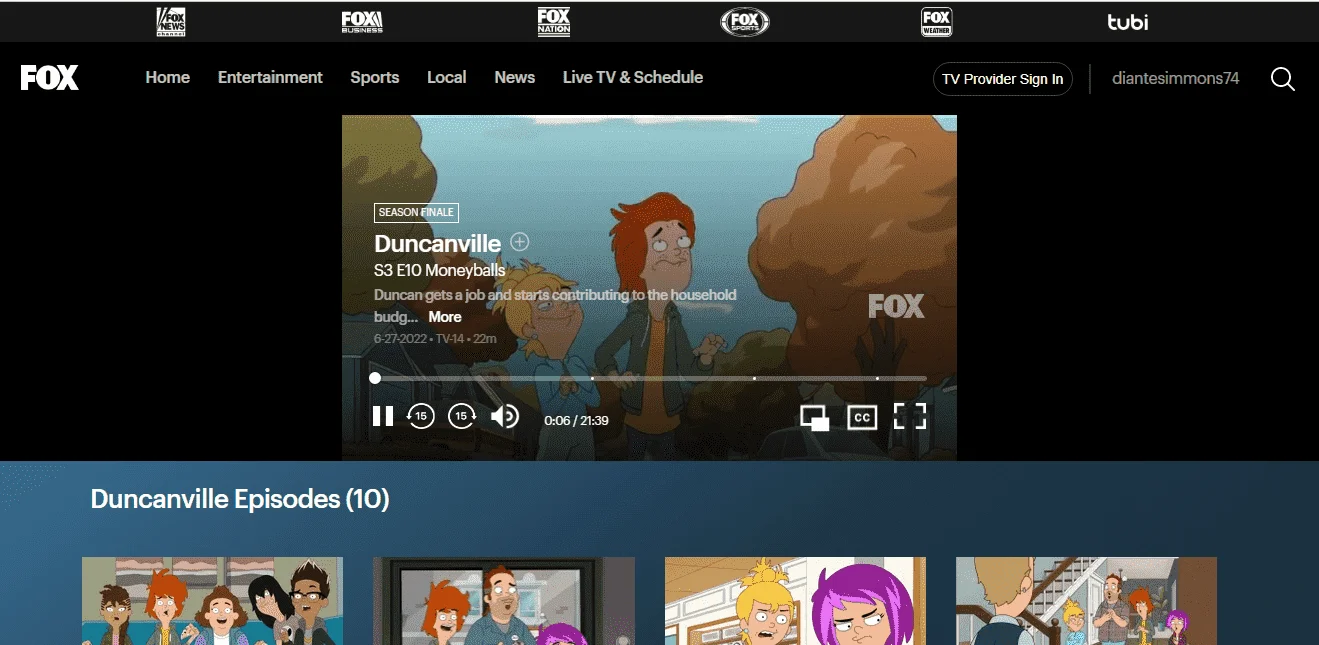Rewind 15 seconds
The image size is (1319, 645).
421,416
